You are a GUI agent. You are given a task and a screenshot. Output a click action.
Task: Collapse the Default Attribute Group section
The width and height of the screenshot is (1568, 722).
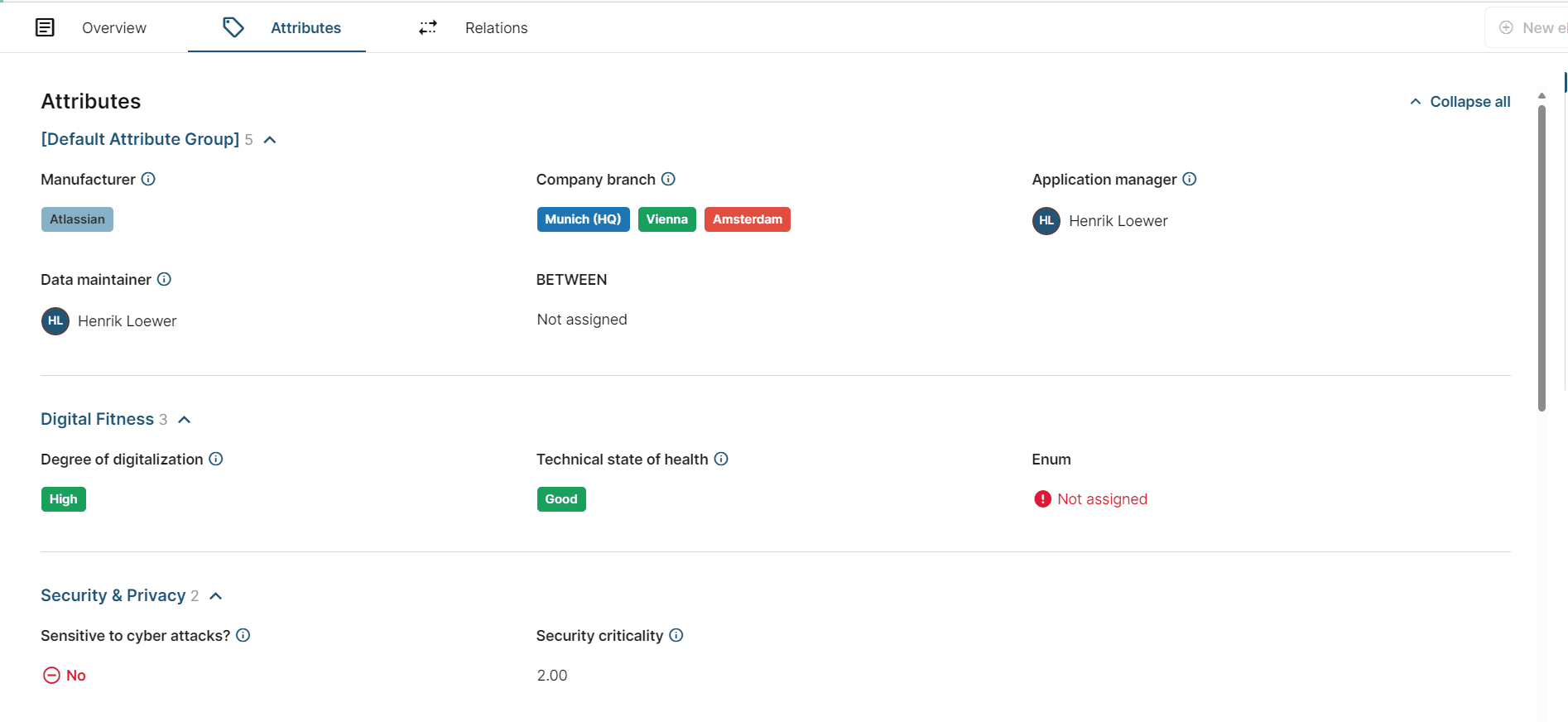[x=270, y=140]
